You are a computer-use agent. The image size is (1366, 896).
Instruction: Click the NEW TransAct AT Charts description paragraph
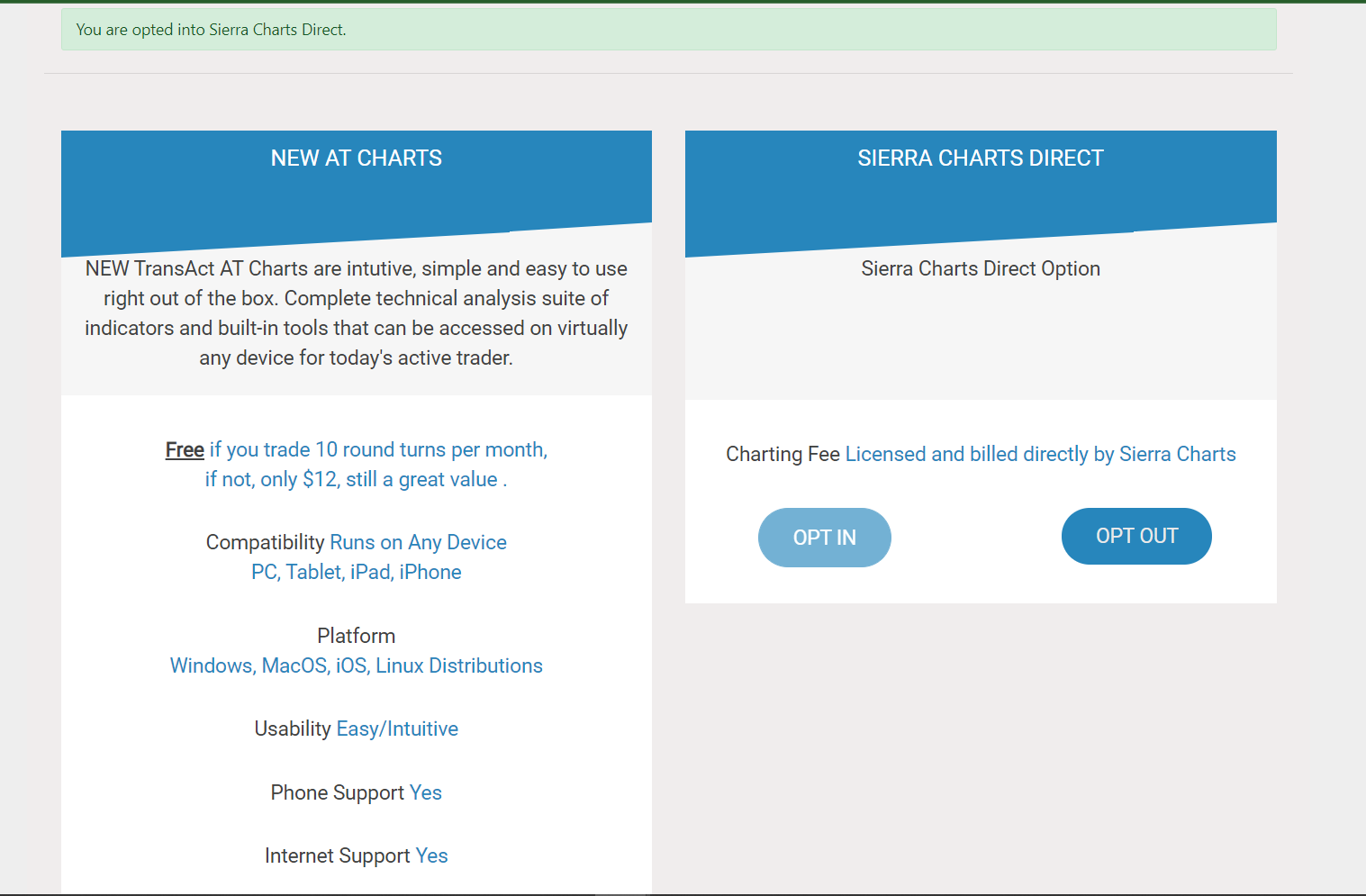click(357, 313)
